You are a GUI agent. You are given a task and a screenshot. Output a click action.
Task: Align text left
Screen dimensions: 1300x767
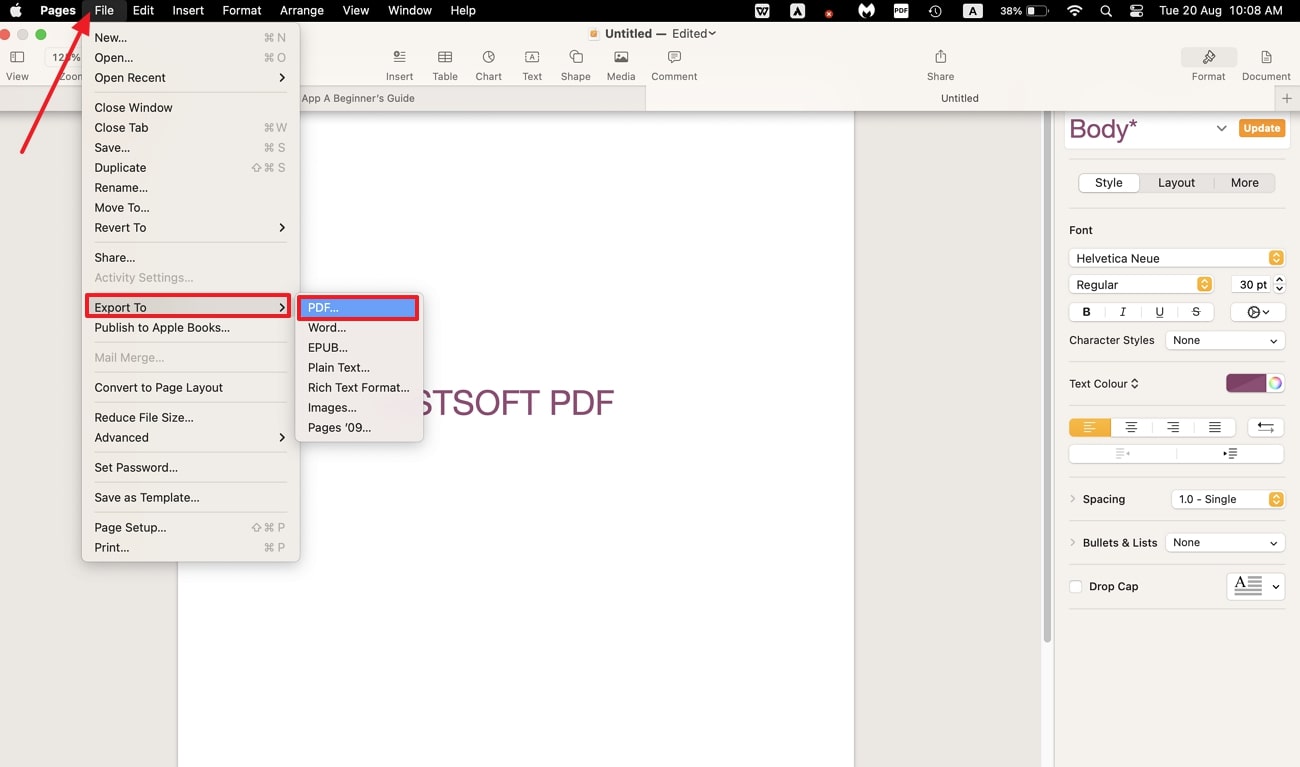(1090, 427)
